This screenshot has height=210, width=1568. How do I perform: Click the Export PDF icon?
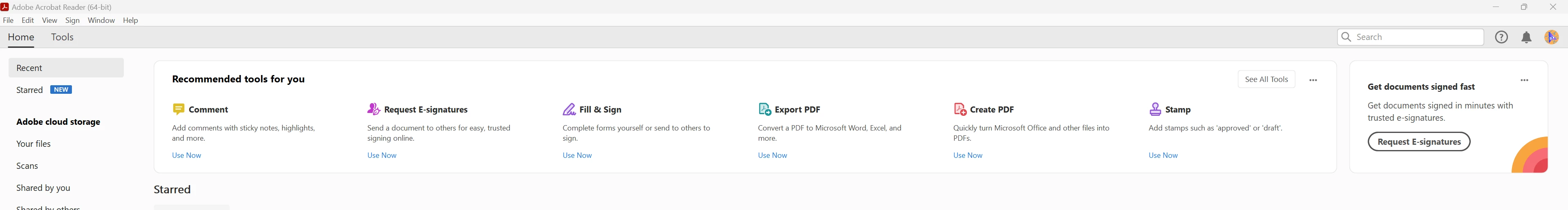(765, 109)
